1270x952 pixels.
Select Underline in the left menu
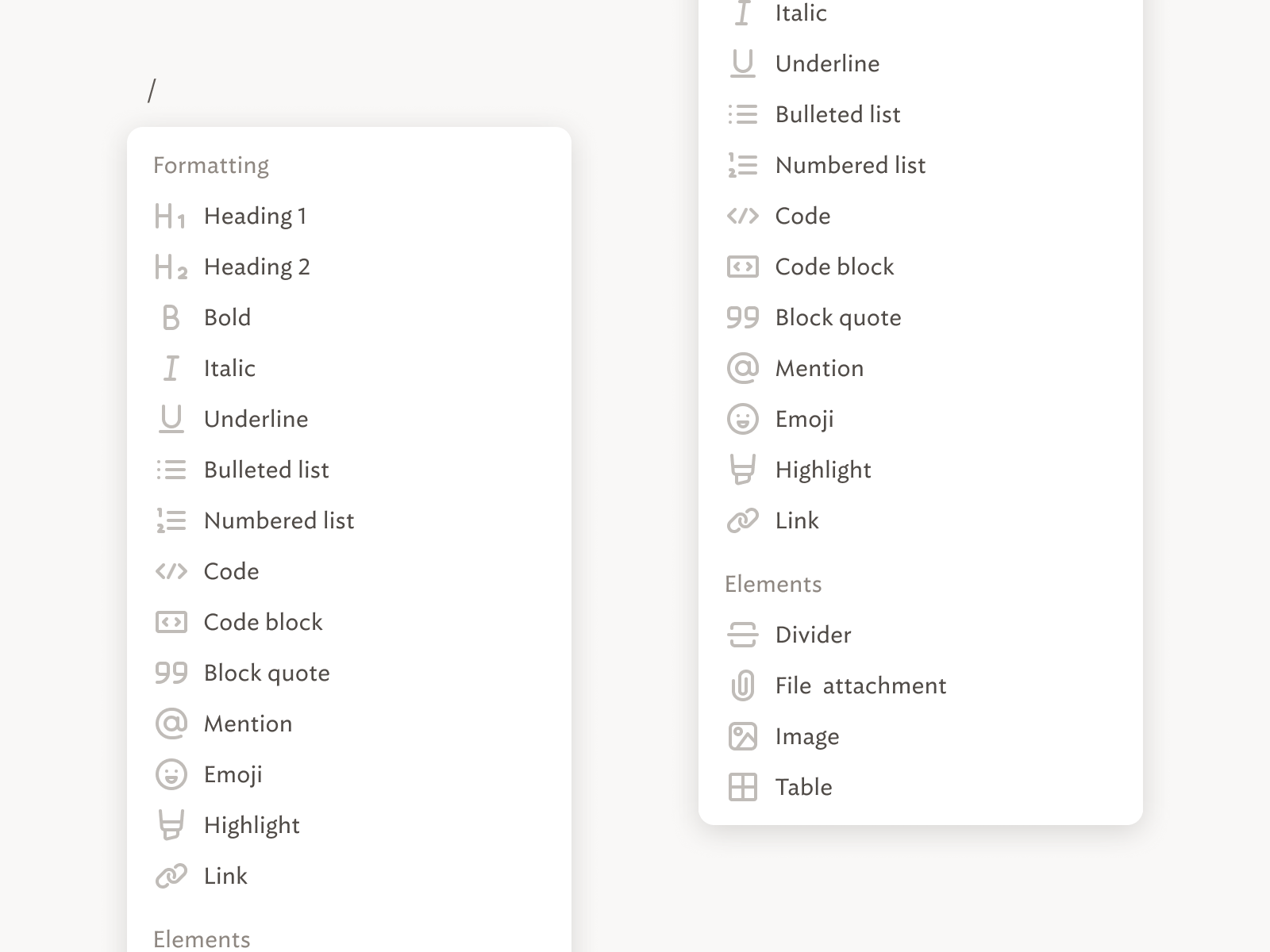(256, 420)
